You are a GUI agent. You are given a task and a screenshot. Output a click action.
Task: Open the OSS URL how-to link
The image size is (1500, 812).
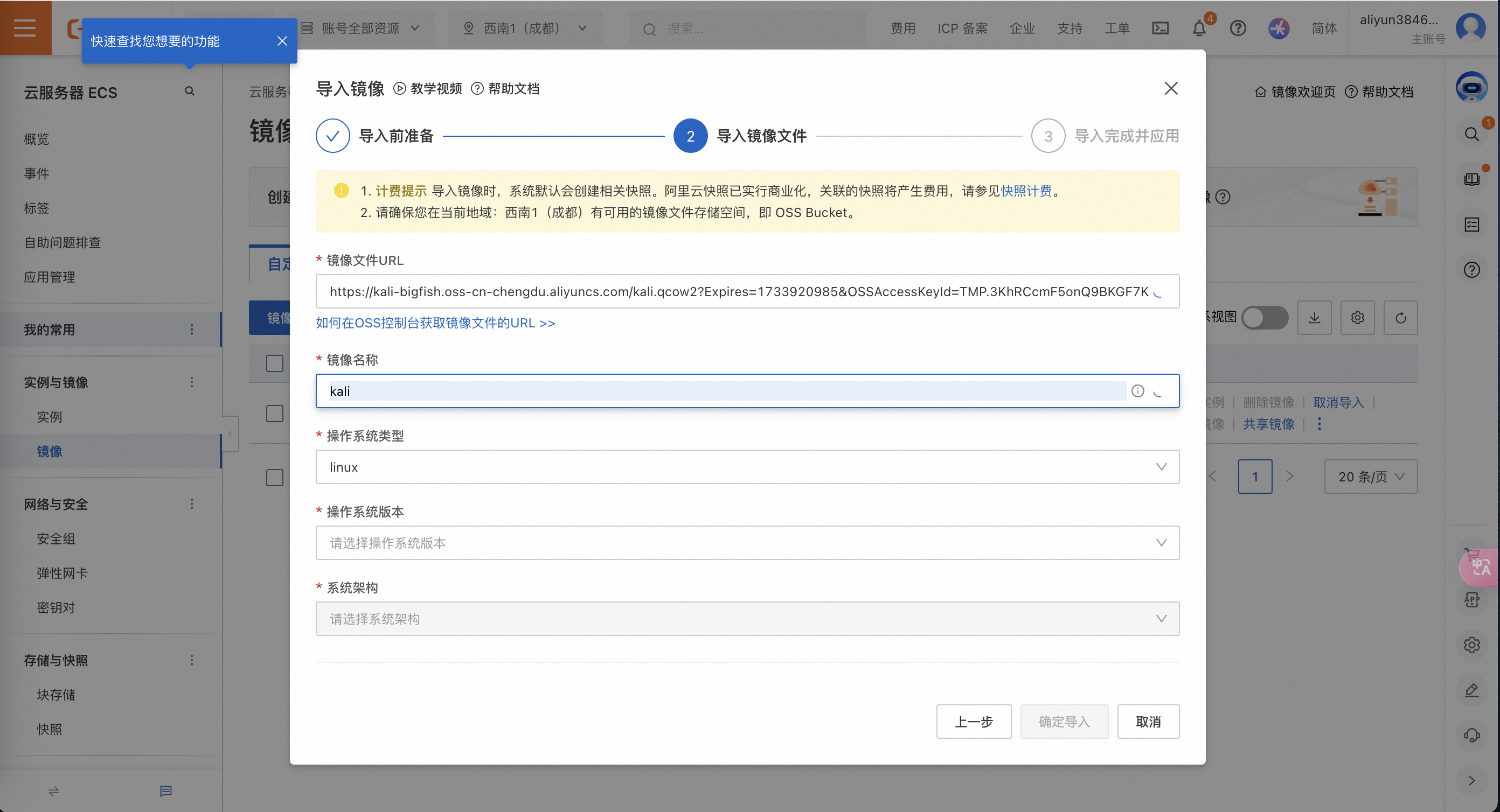(435, 323)
